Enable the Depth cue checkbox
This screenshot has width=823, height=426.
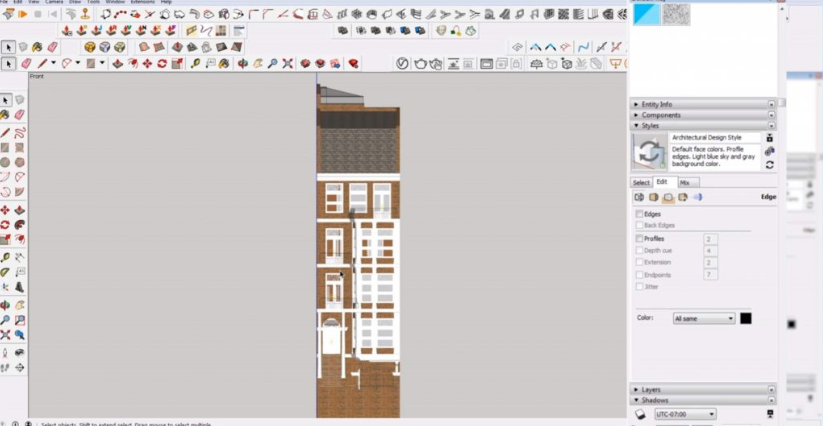(639, 250)
